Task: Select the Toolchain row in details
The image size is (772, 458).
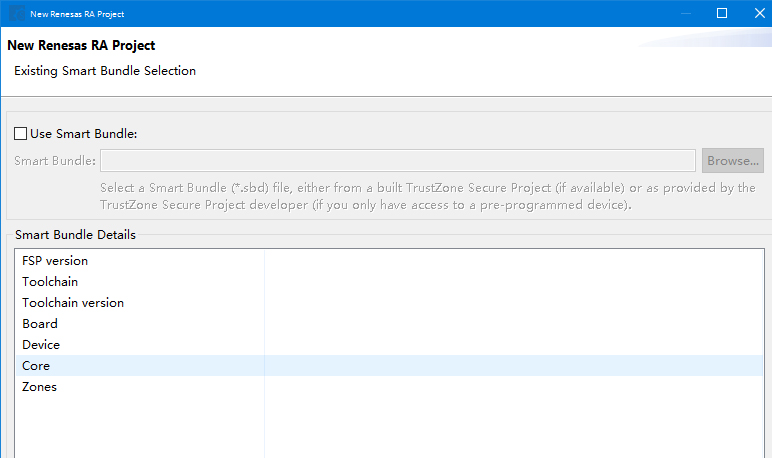Action: coord(50,282)
